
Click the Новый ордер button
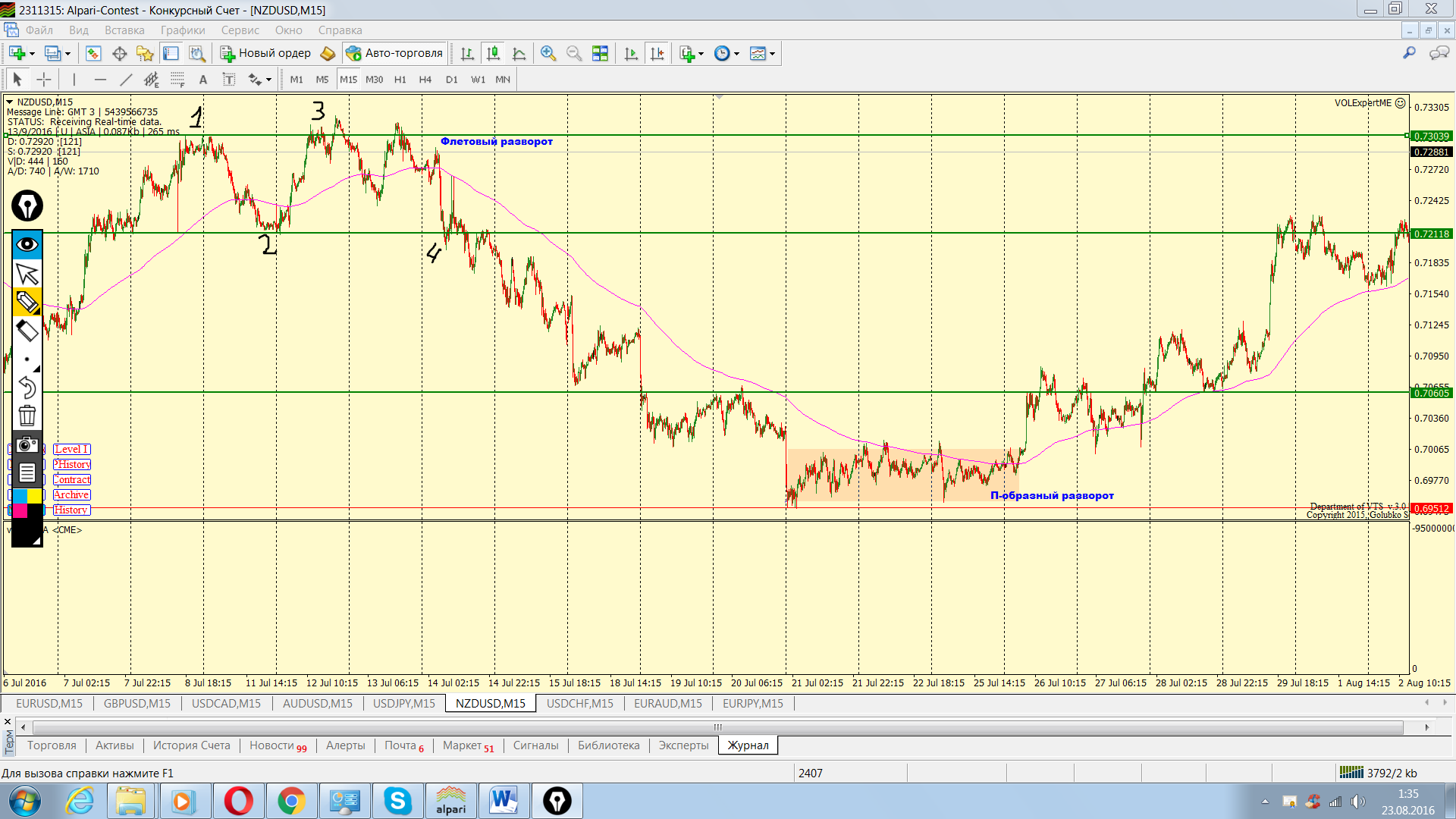(266, 53)
